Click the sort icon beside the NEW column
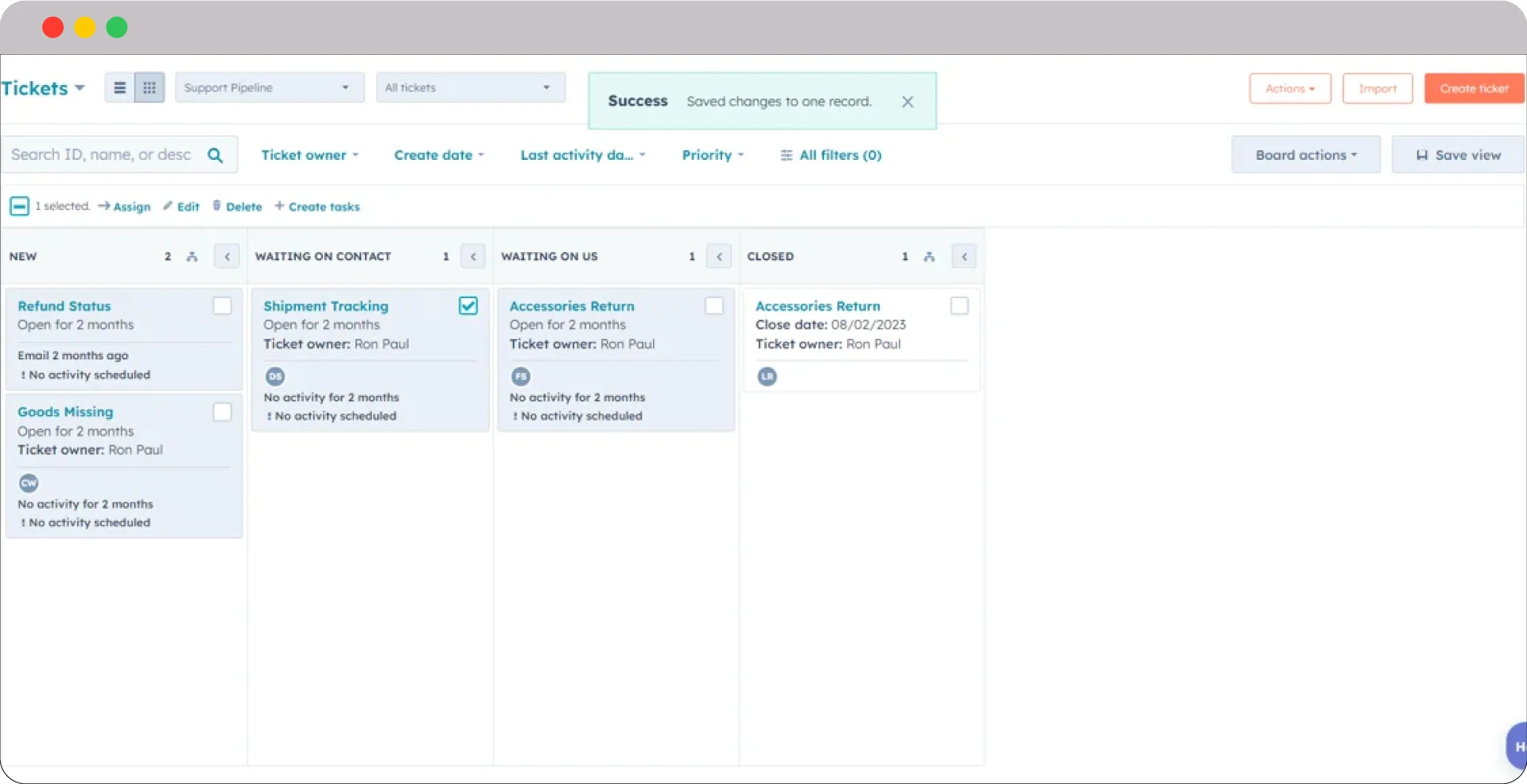This screenshot has width=1527, height=784. pos(192,256)
